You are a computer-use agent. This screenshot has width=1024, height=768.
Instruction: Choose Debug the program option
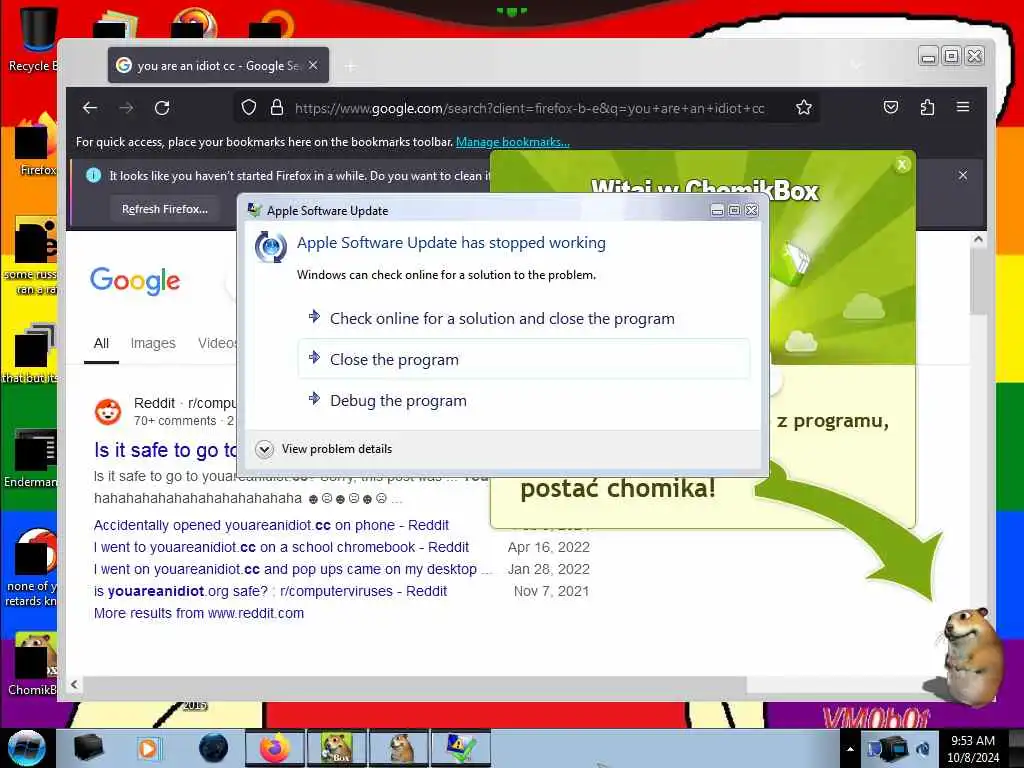point(524,400)
